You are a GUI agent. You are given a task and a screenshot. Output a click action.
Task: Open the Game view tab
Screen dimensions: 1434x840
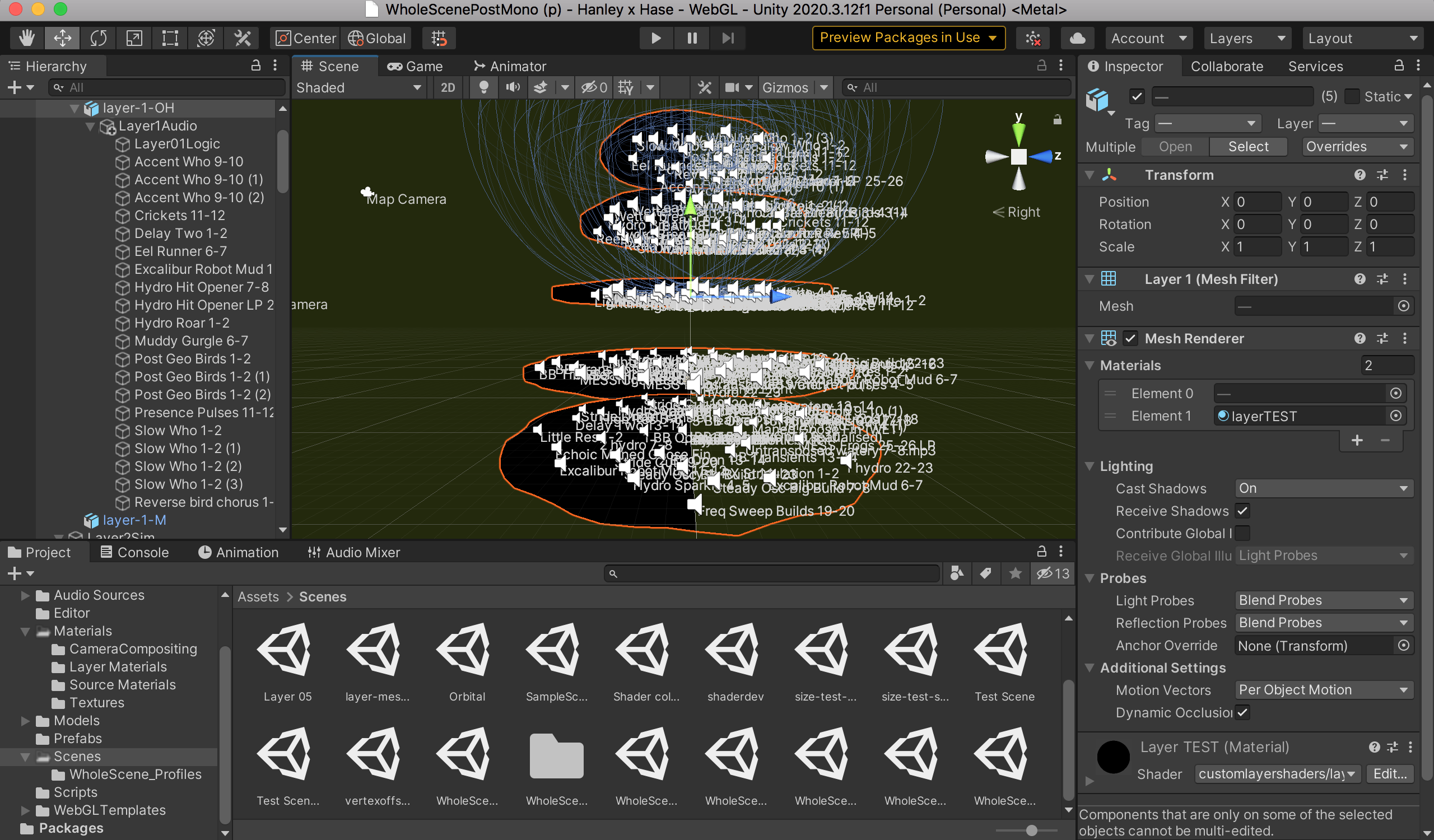point(415,67)
